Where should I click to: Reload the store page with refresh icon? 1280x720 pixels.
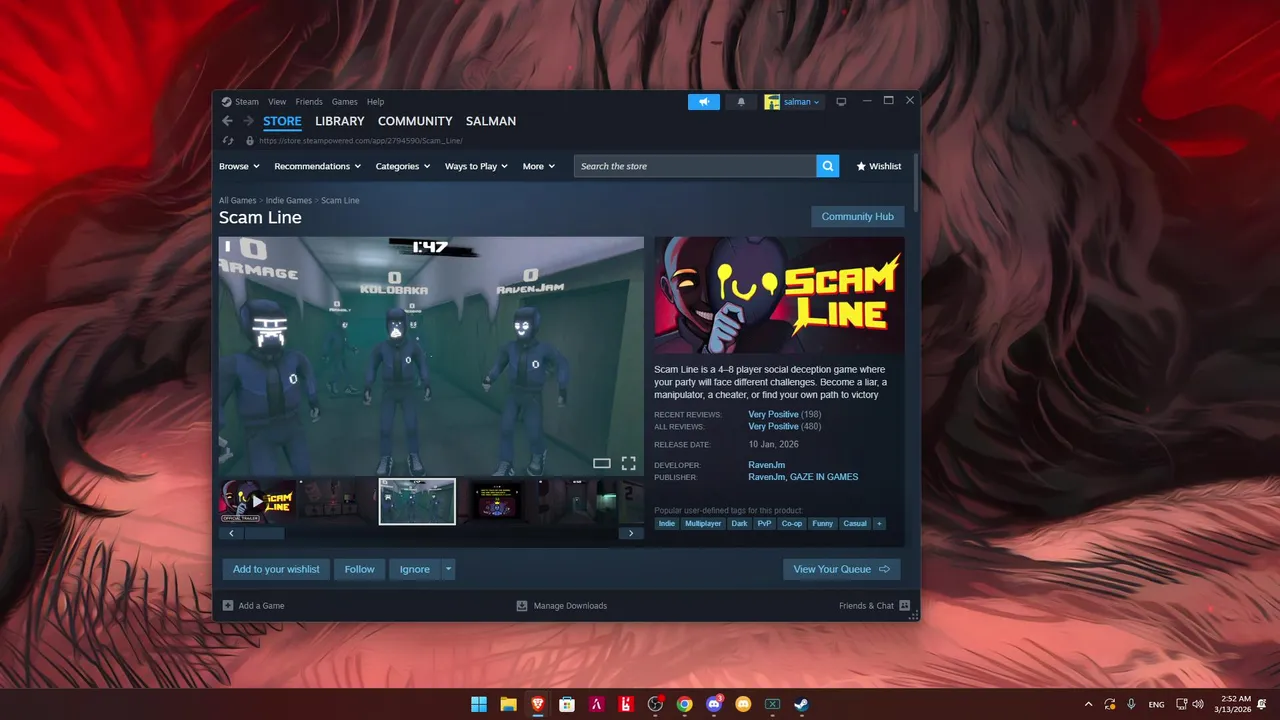coord(228,141)
